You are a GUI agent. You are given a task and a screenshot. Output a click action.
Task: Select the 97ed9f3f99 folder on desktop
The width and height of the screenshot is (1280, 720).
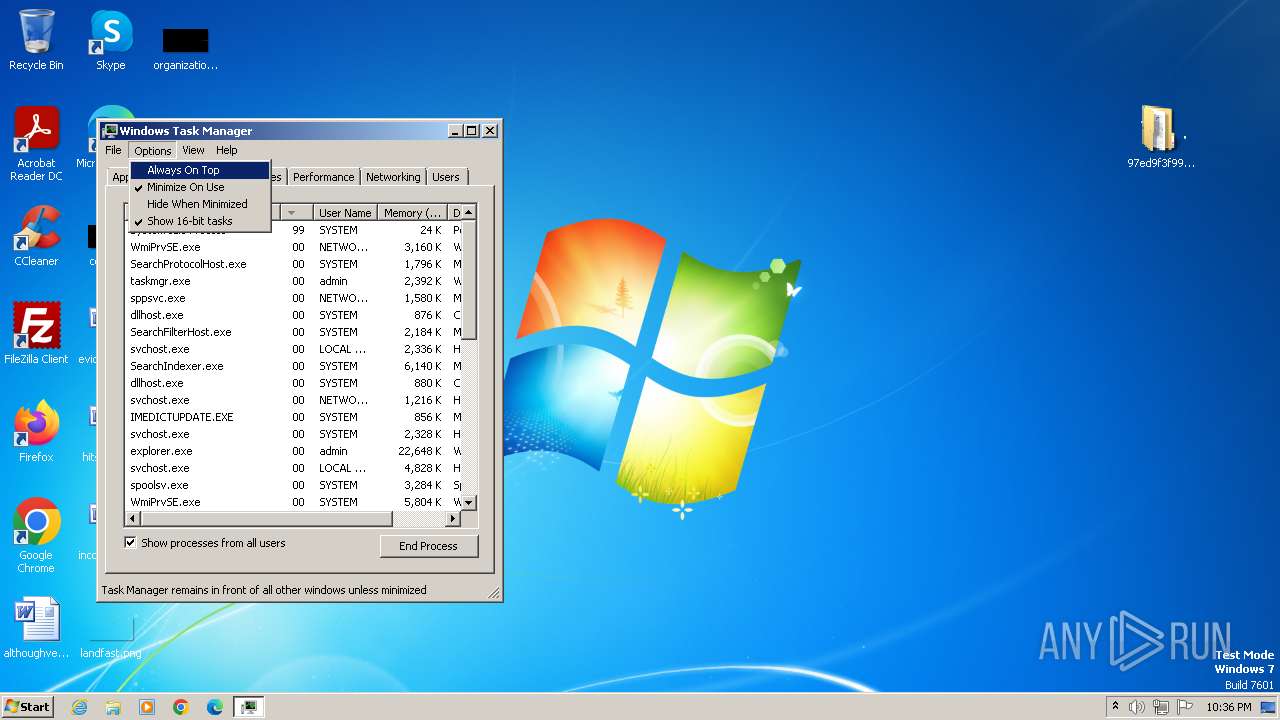1160,137
